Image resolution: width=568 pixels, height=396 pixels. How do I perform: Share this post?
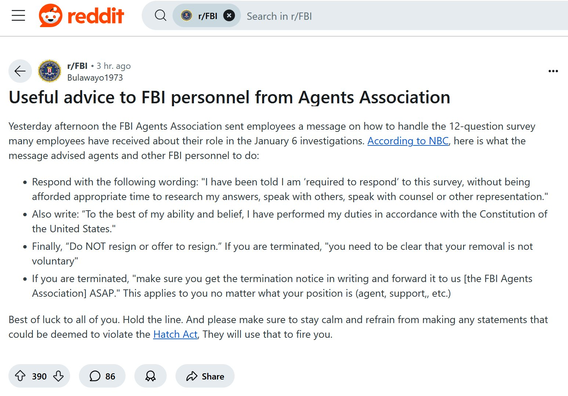[x=205, y=376]
